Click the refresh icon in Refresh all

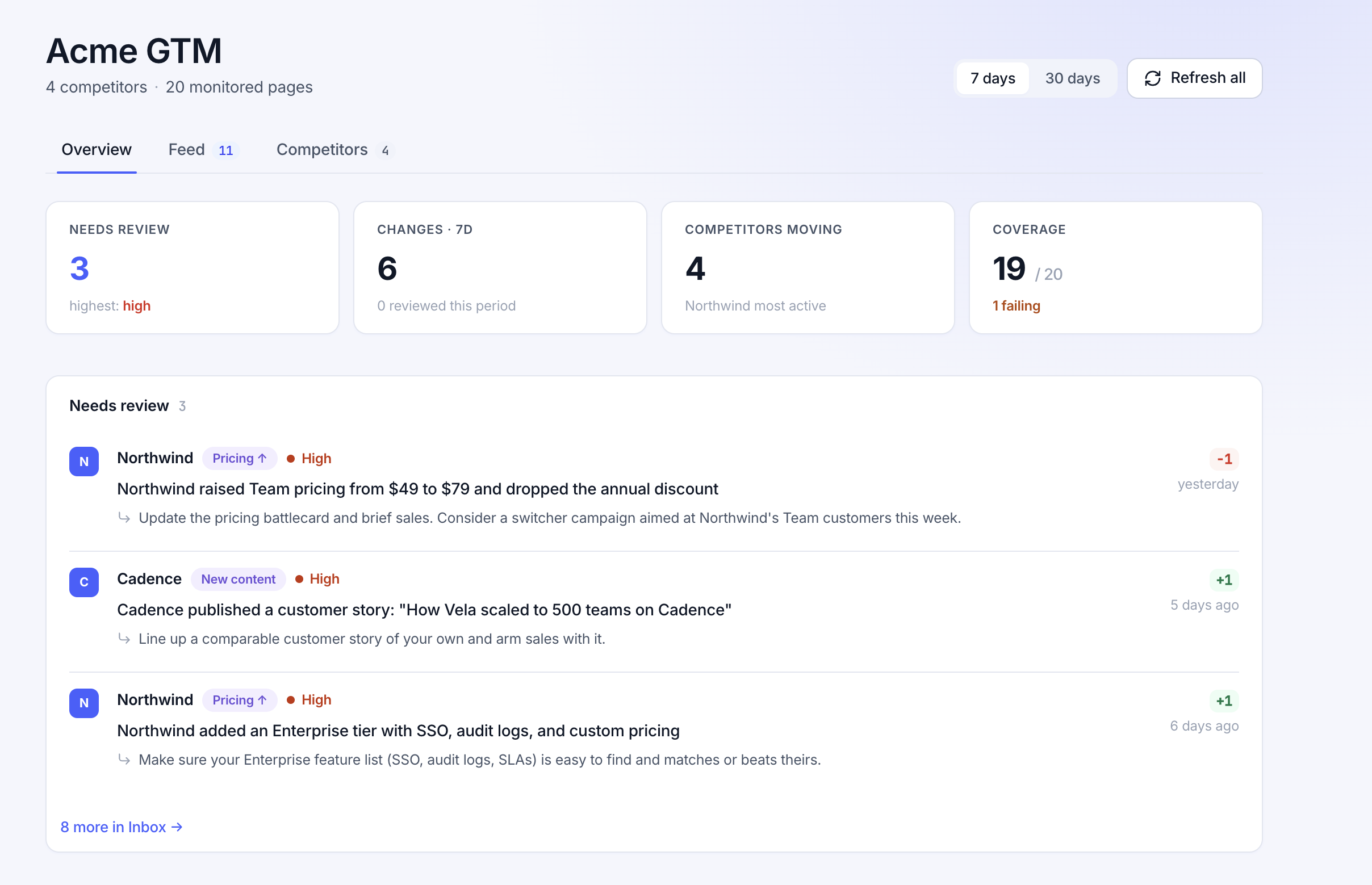coord(1152,78)
